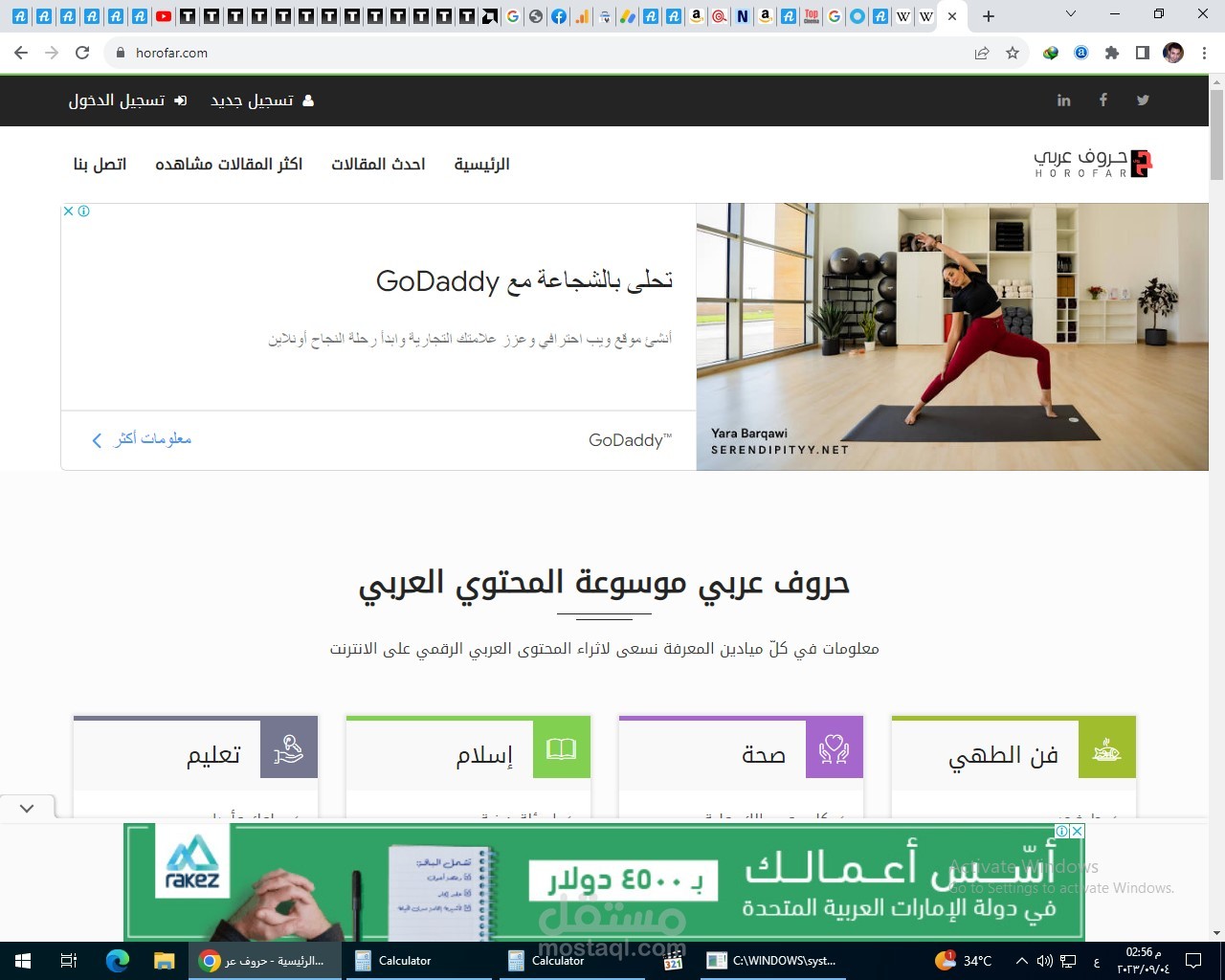Click the cooking icon on فن الطهي card

click(x=1107, y=749)
